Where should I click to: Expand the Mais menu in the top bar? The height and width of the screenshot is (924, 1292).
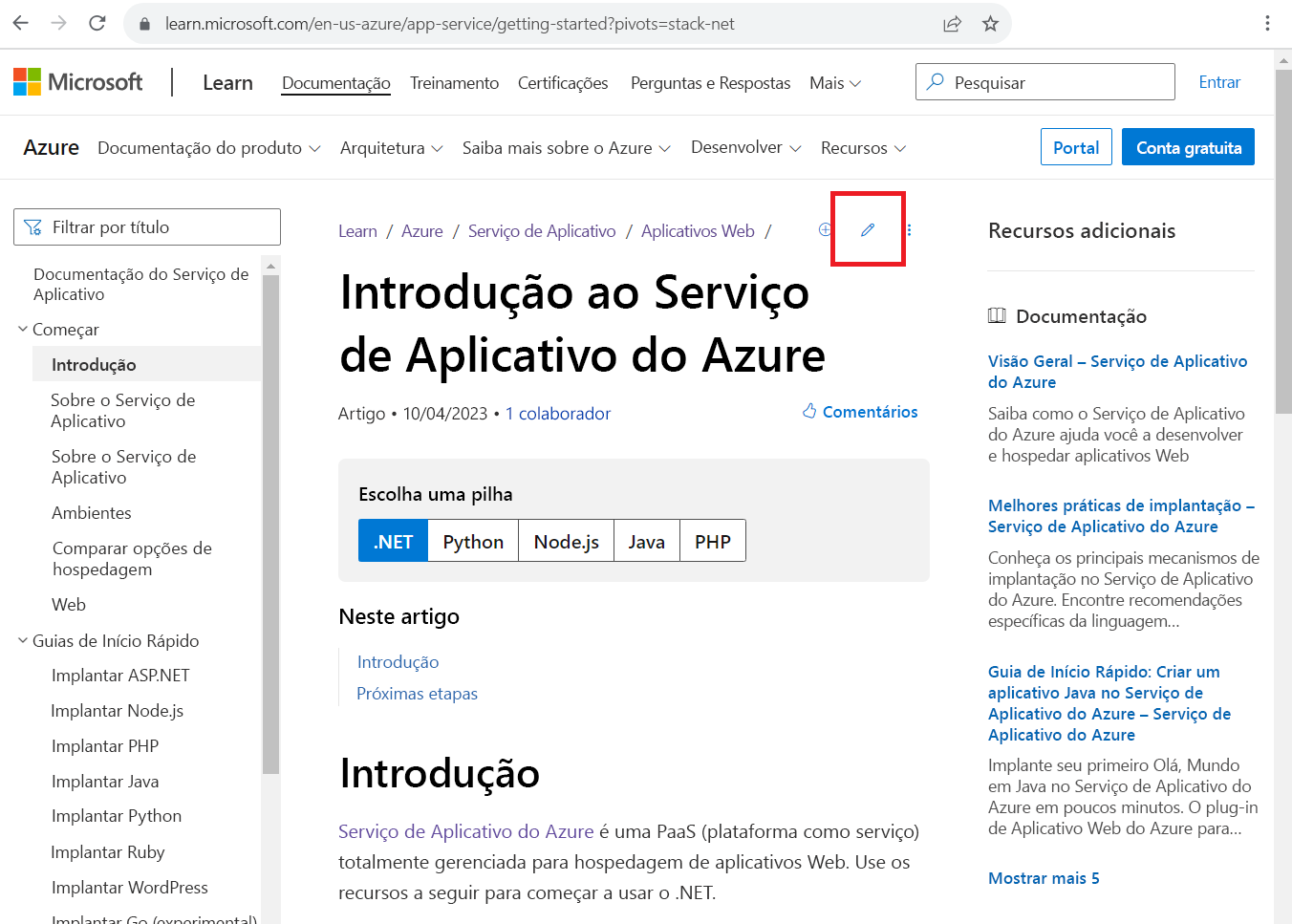pyautogui.click(x=834, y=83)
